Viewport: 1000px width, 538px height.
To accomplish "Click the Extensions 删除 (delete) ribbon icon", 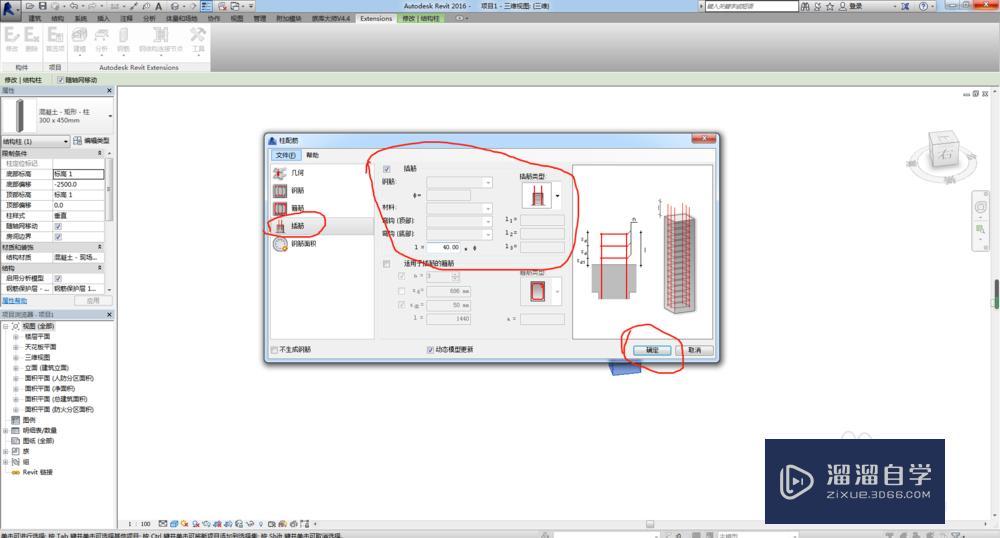I will (x=31, y=38).
